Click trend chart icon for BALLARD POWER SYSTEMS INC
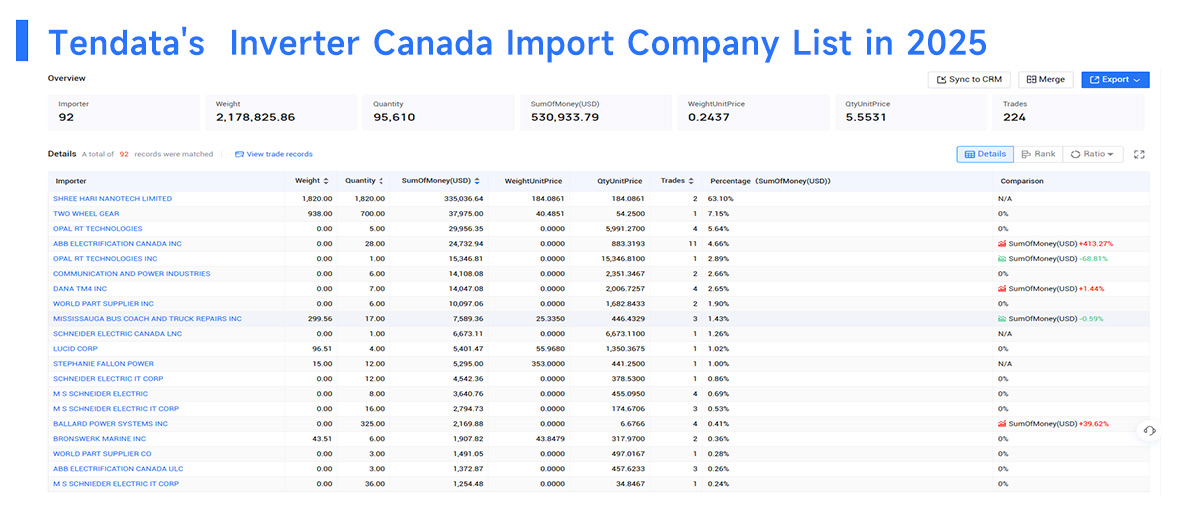This screenshot has width=1190, height=510. [x=1002, y=423]
